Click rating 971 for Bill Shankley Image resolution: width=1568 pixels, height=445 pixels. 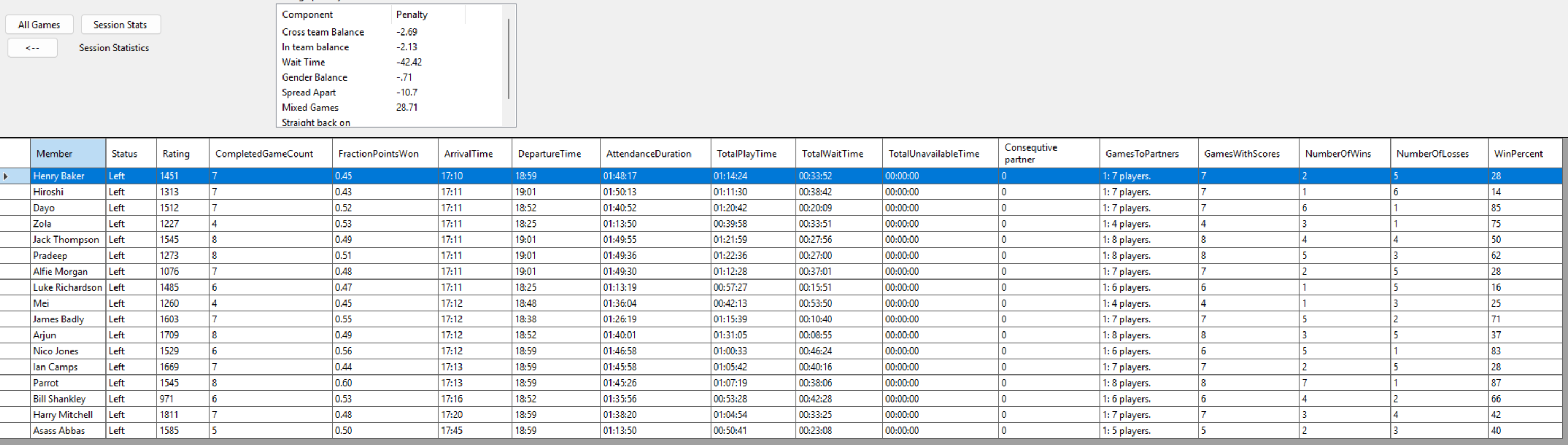tap(183, 399)
